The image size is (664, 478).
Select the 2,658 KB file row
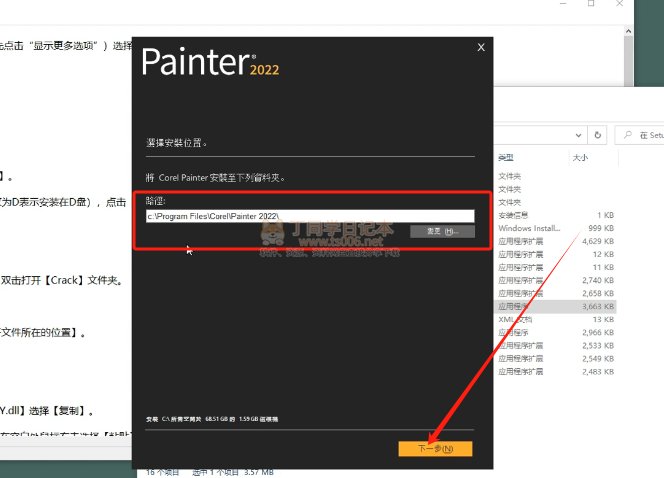pyautogui.click(x=556, y=293)
